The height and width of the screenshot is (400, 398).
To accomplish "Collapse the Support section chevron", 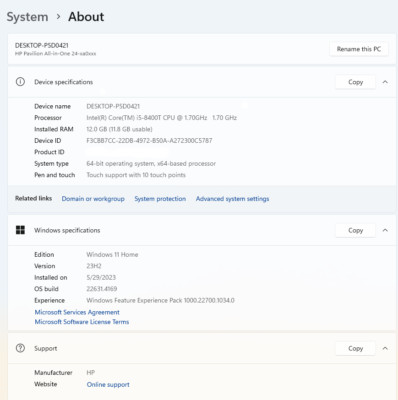I will (385, 348).
